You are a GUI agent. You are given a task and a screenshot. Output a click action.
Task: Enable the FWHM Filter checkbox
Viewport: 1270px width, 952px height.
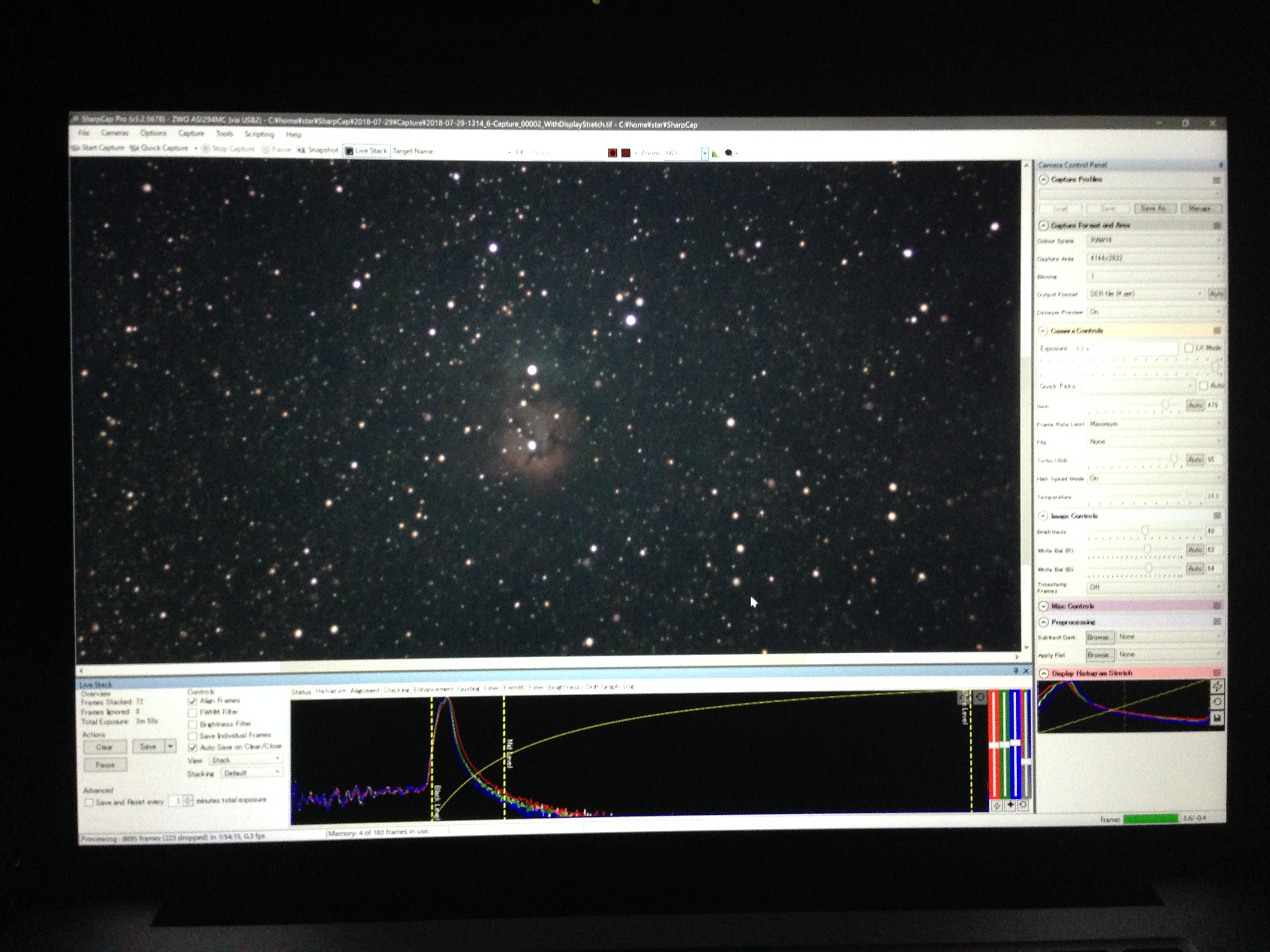[192, 713]
